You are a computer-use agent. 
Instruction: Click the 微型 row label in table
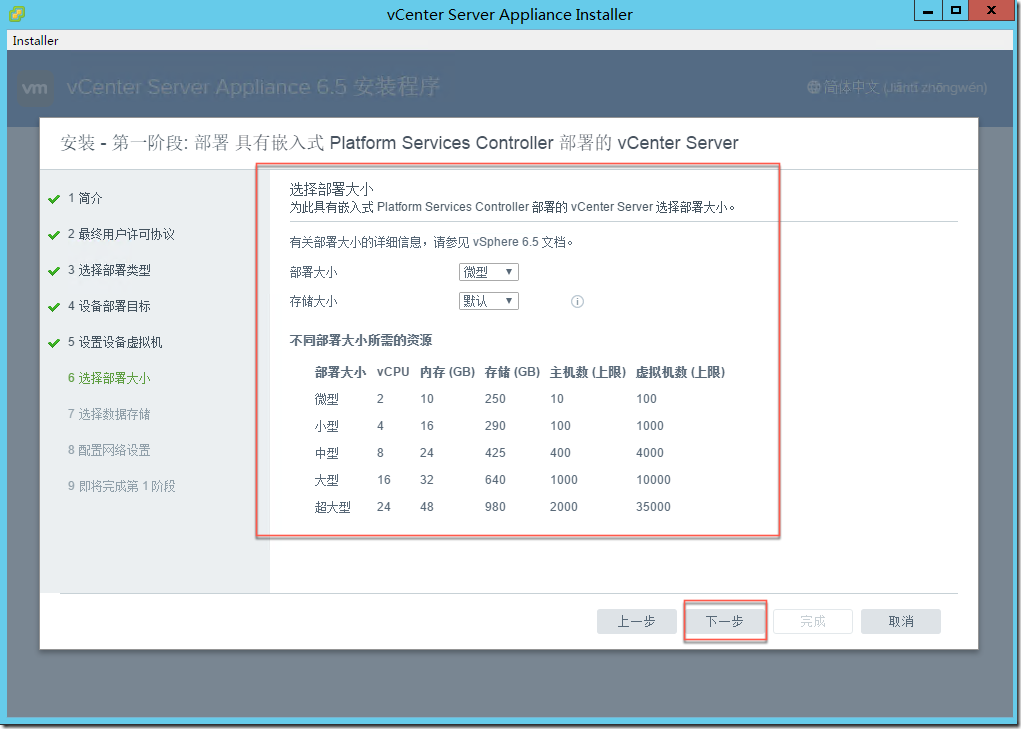click(x=327, y=399)
